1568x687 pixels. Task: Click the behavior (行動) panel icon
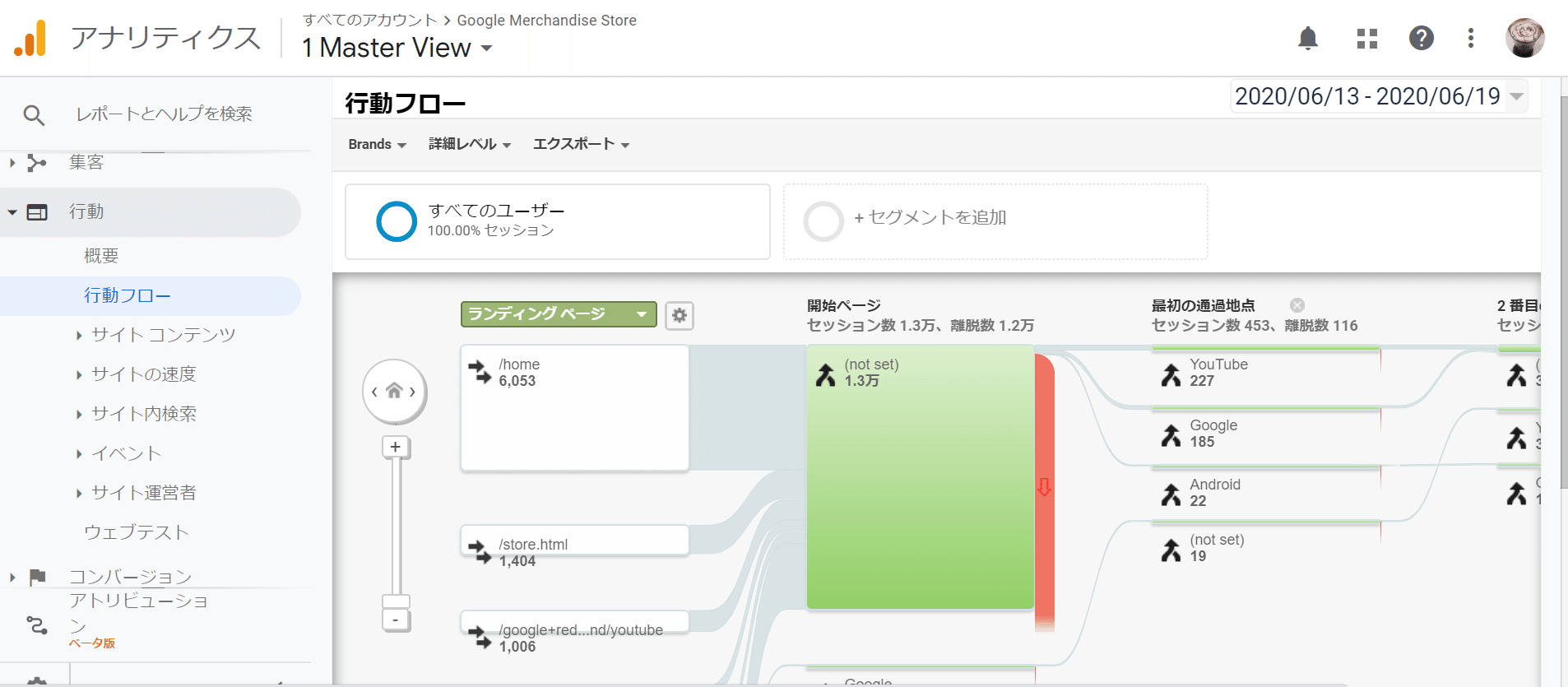(37, 212)
